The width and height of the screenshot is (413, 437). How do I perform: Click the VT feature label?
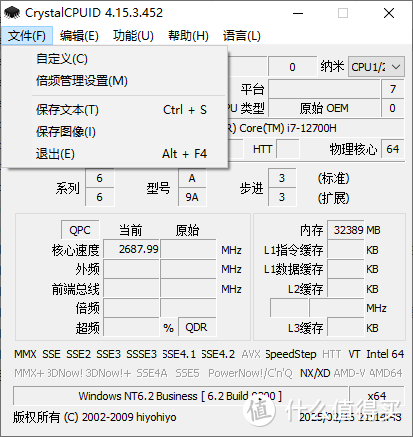354,354
